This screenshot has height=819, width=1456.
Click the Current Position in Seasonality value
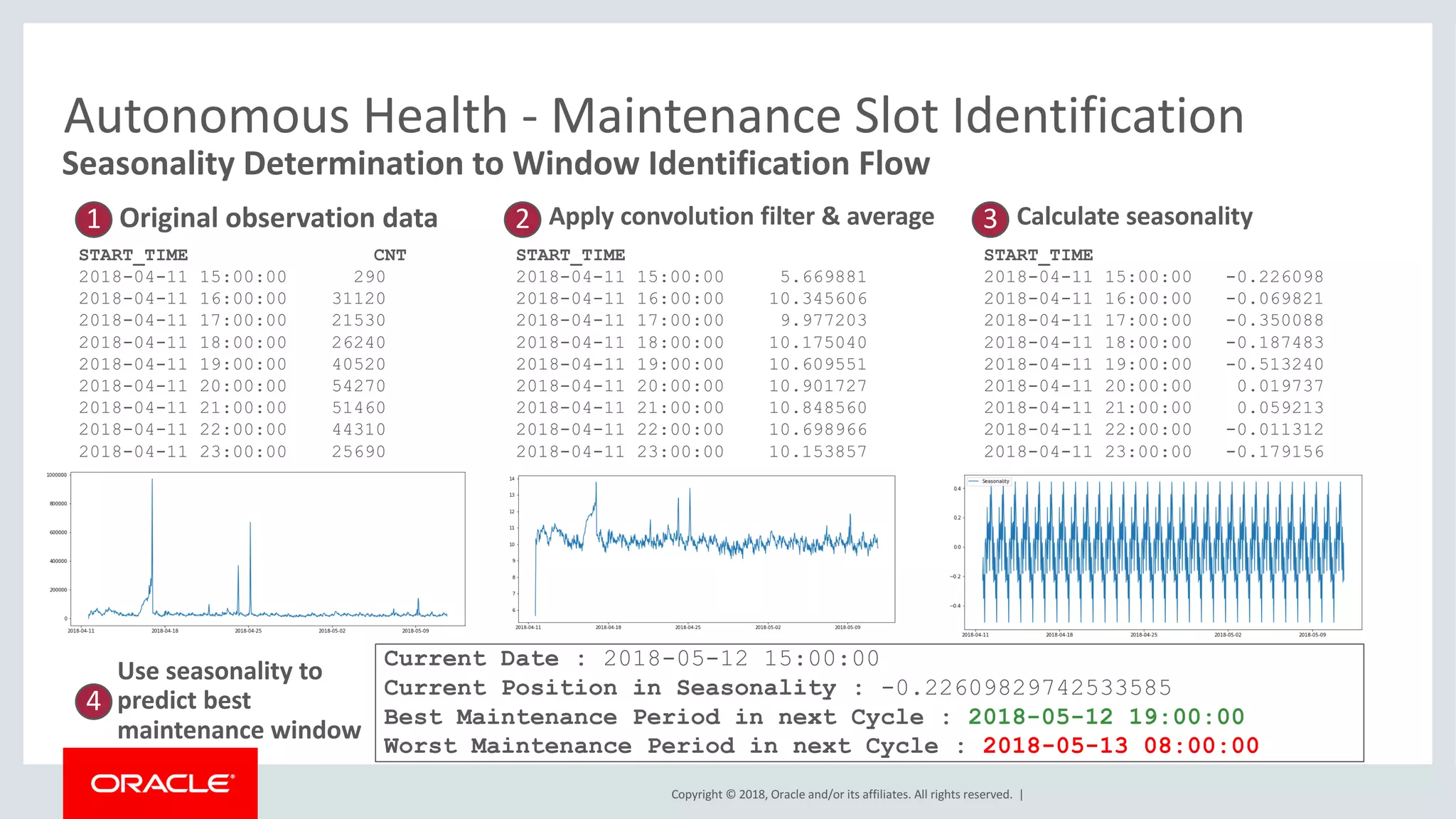coord(1026,687)
